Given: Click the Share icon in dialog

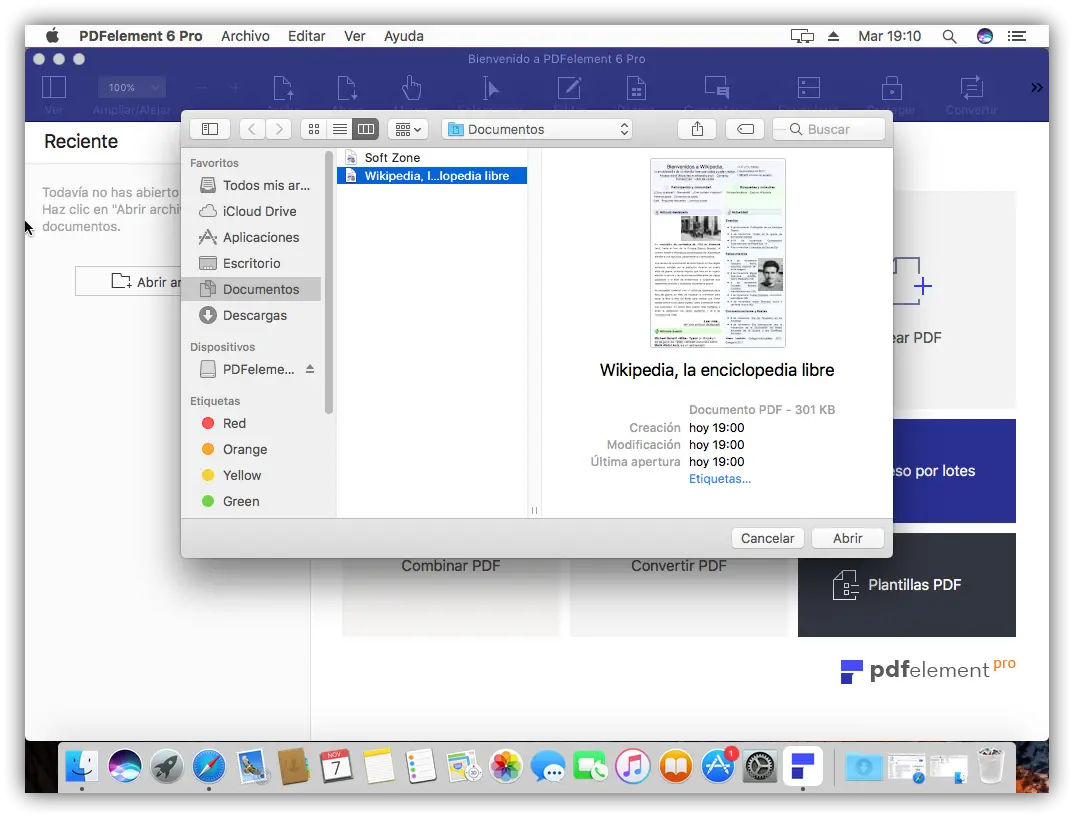Looking at the screenshot, I should click(x=697, y=129).
